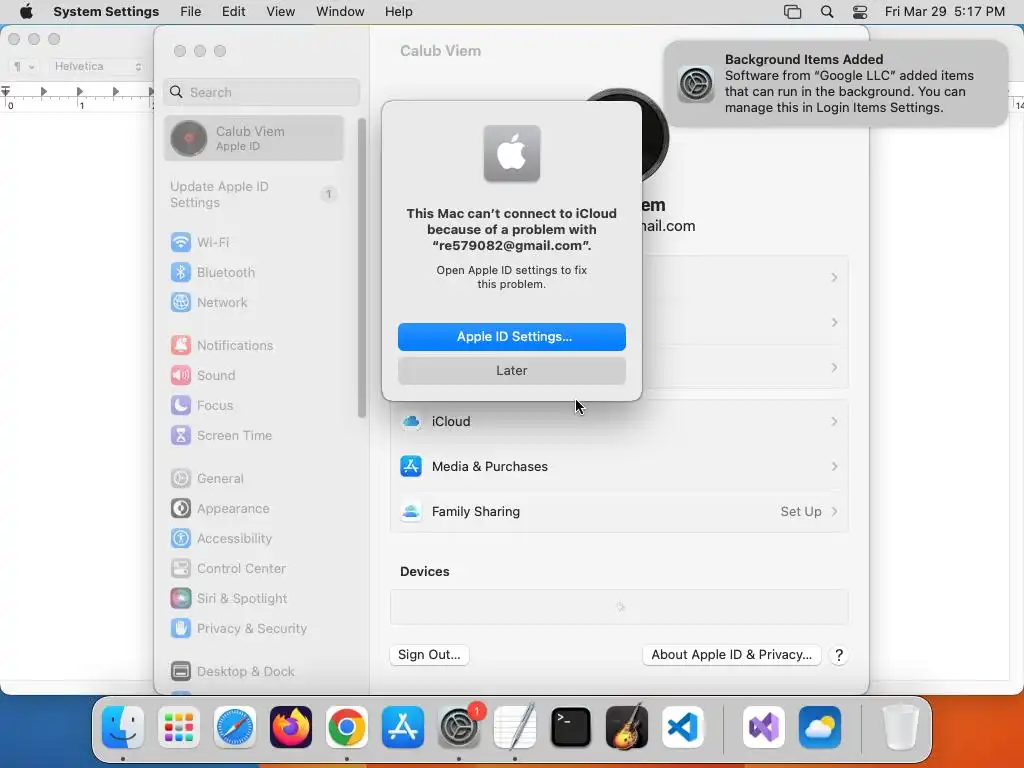Open Notifications bell icon in sidebar
The width and height of the screenshot is (1024, 768).
[x=181, y=345]
